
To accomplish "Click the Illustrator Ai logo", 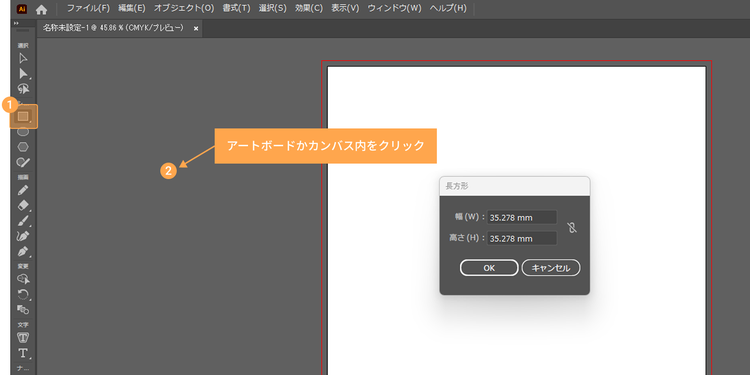I will point(22,9).
